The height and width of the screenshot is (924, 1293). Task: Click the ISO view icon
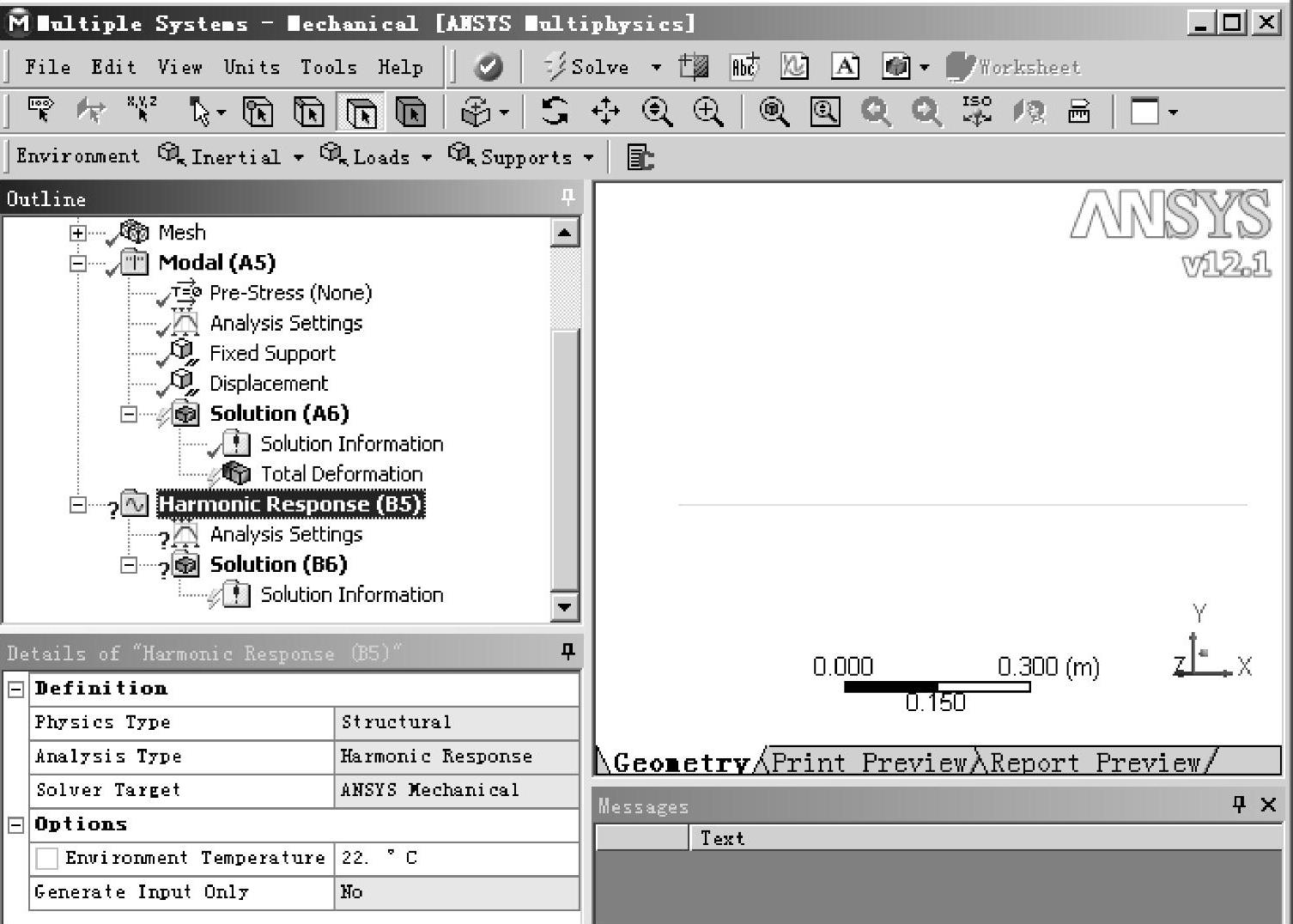coord(977,111)
